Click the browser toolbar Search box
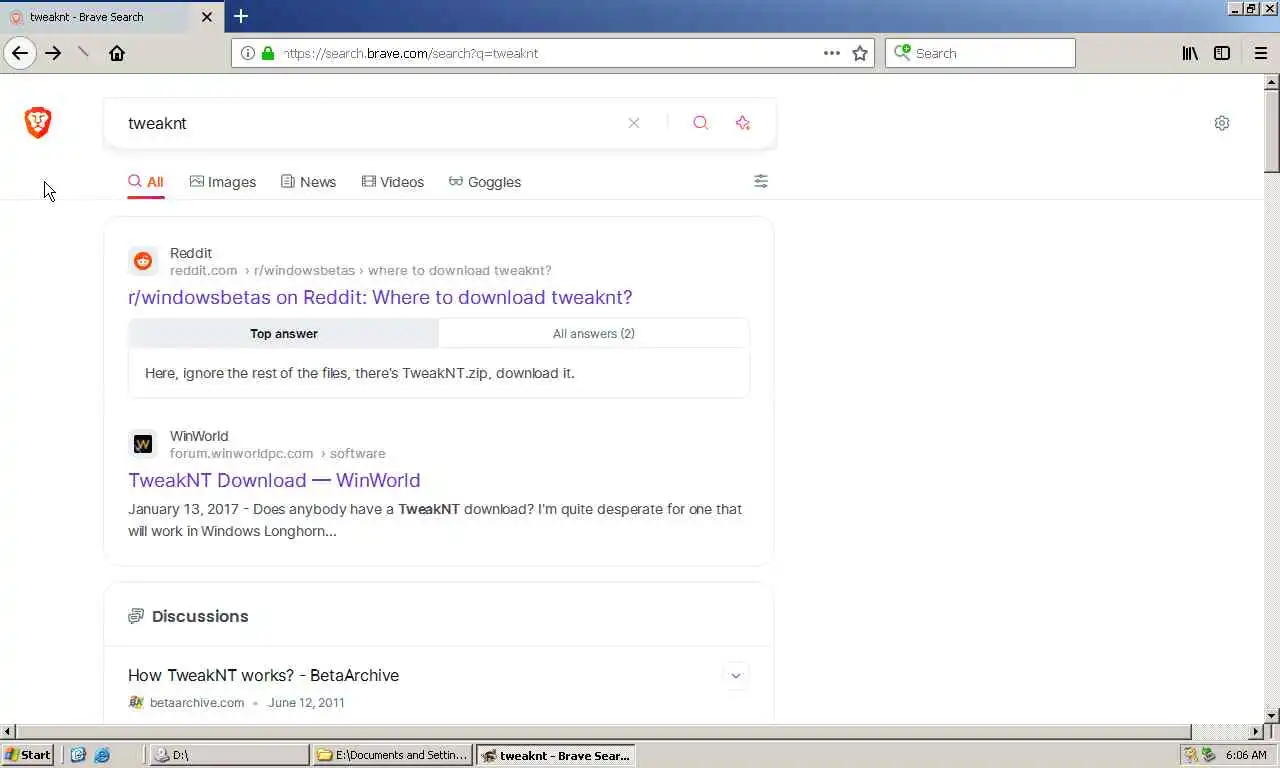The width and height of the screenshot is (1280, 768). coord(980,53)
